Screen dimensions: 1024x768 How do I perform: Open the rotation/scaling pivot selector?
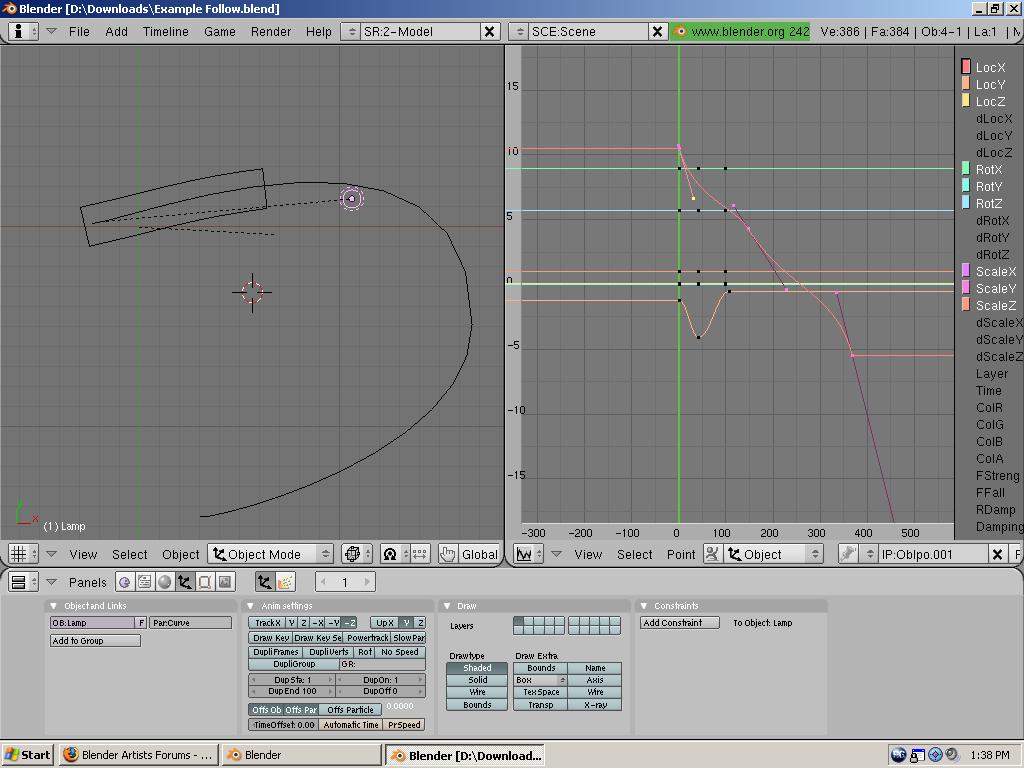[x=395, y=554]
